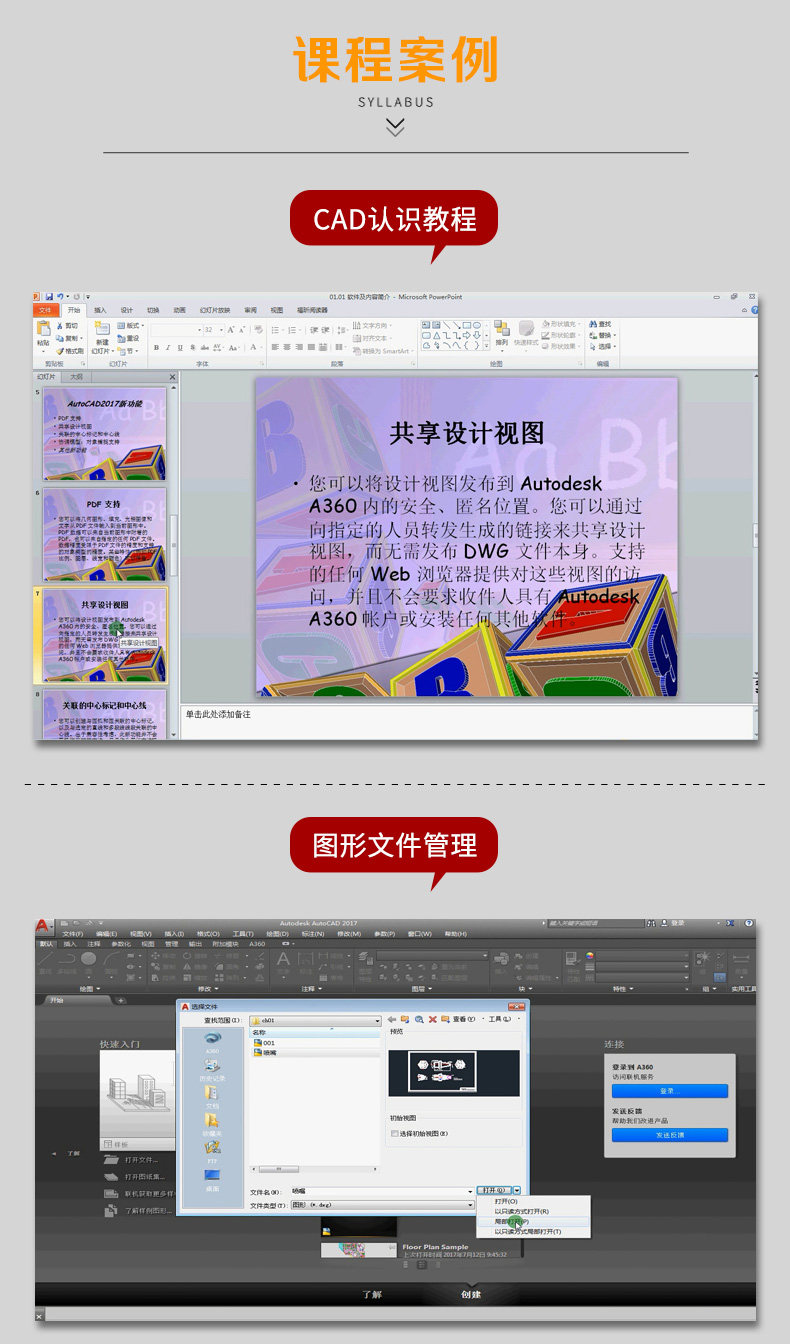
Task: Switch to AutoCAD's 注释 ribbon tab
Action: (94, 944)
